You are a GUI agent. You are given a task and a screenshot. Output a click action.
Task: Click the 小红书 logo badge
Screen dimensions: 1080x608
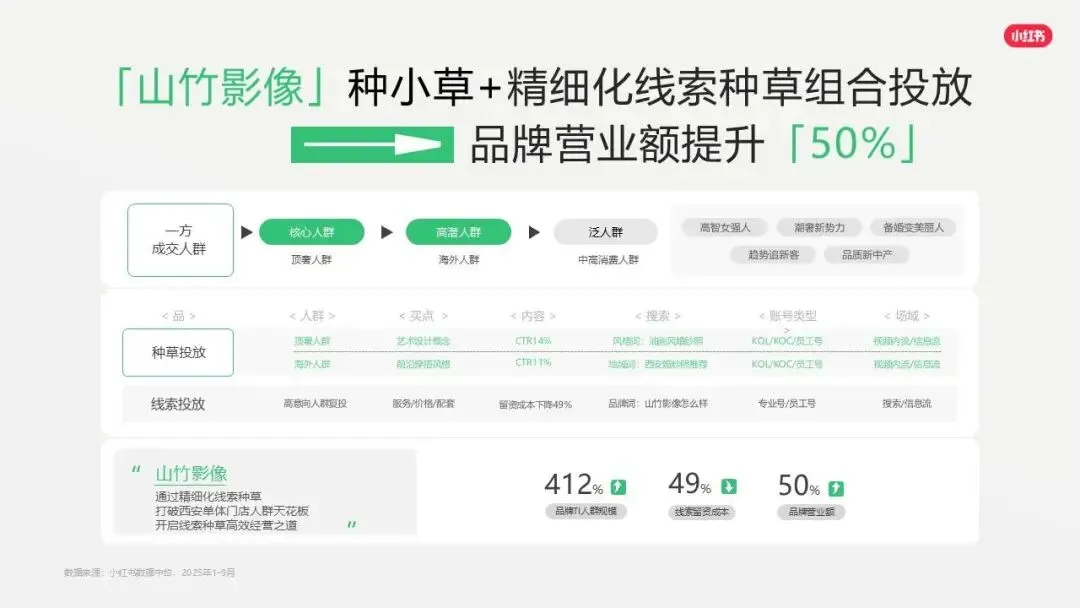[1027, 36]
